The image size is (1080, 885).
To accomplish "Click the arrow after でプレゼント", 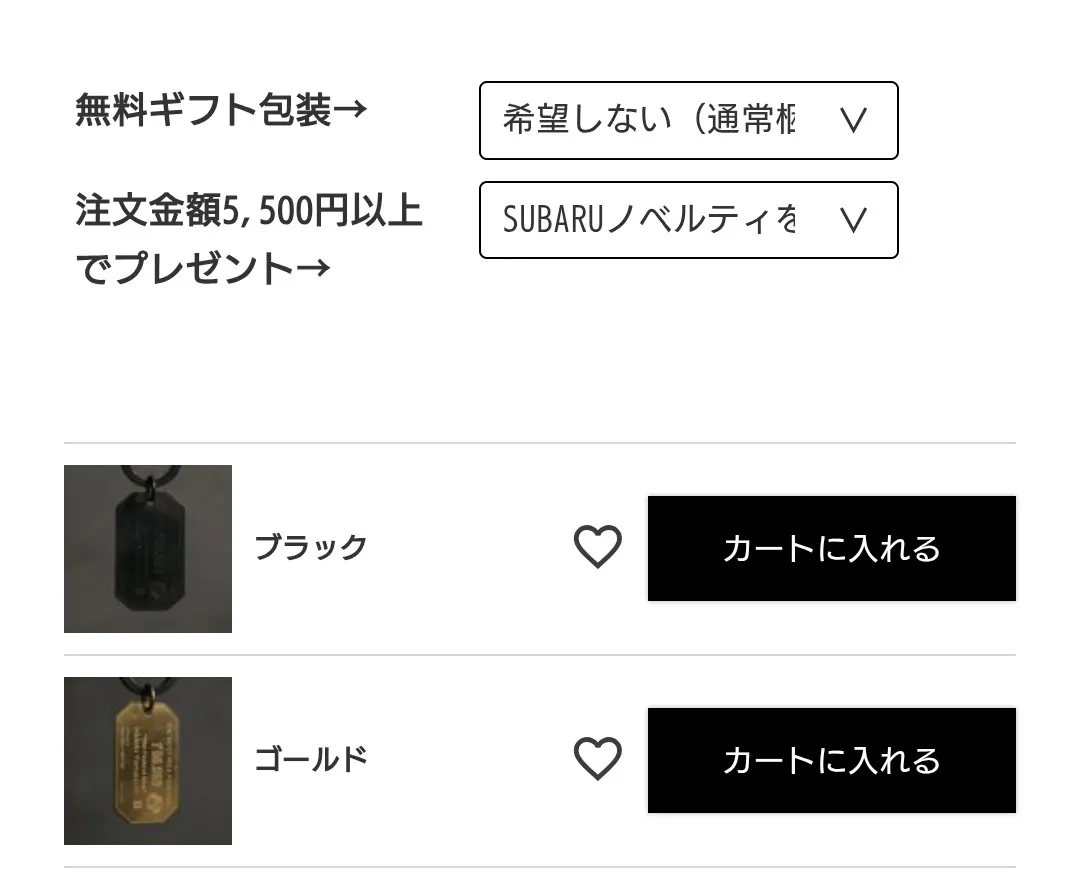I will 312,268.
